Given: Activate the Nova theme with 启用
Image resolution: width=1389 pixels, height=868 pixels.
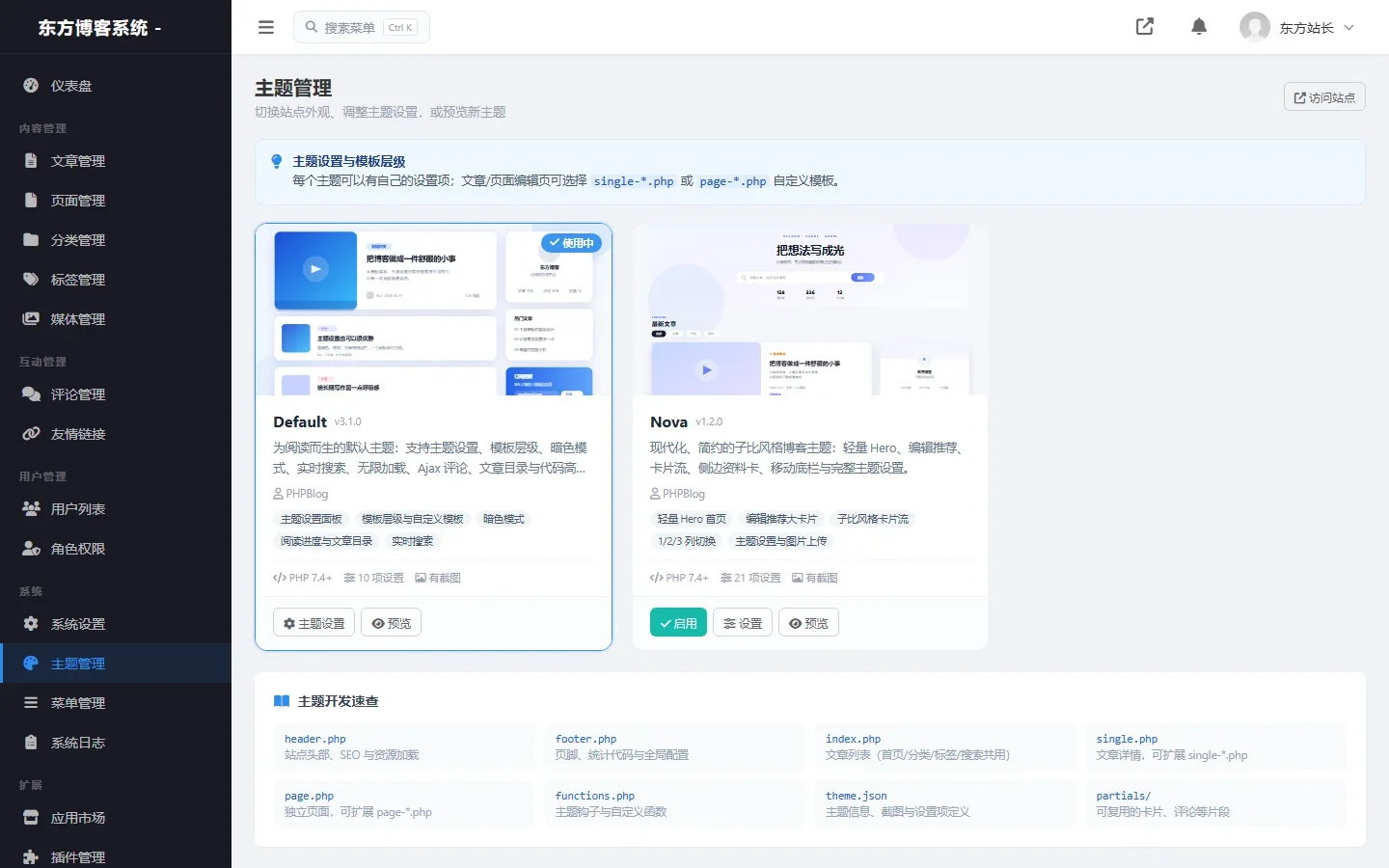Looking at the screenshot, I should pyautogui.click(x=678, y=623).
